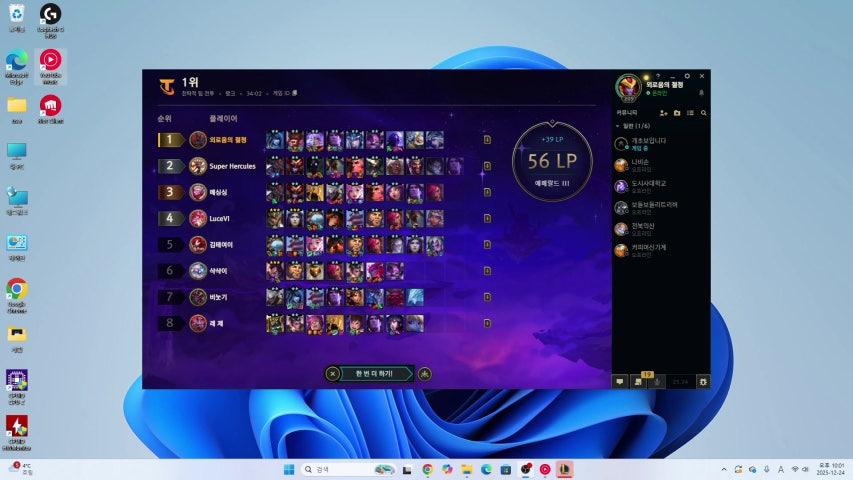Open weather widget in taskbar corner
The width and height of the screenshot is (853, 480).
[x=22, y=469]
